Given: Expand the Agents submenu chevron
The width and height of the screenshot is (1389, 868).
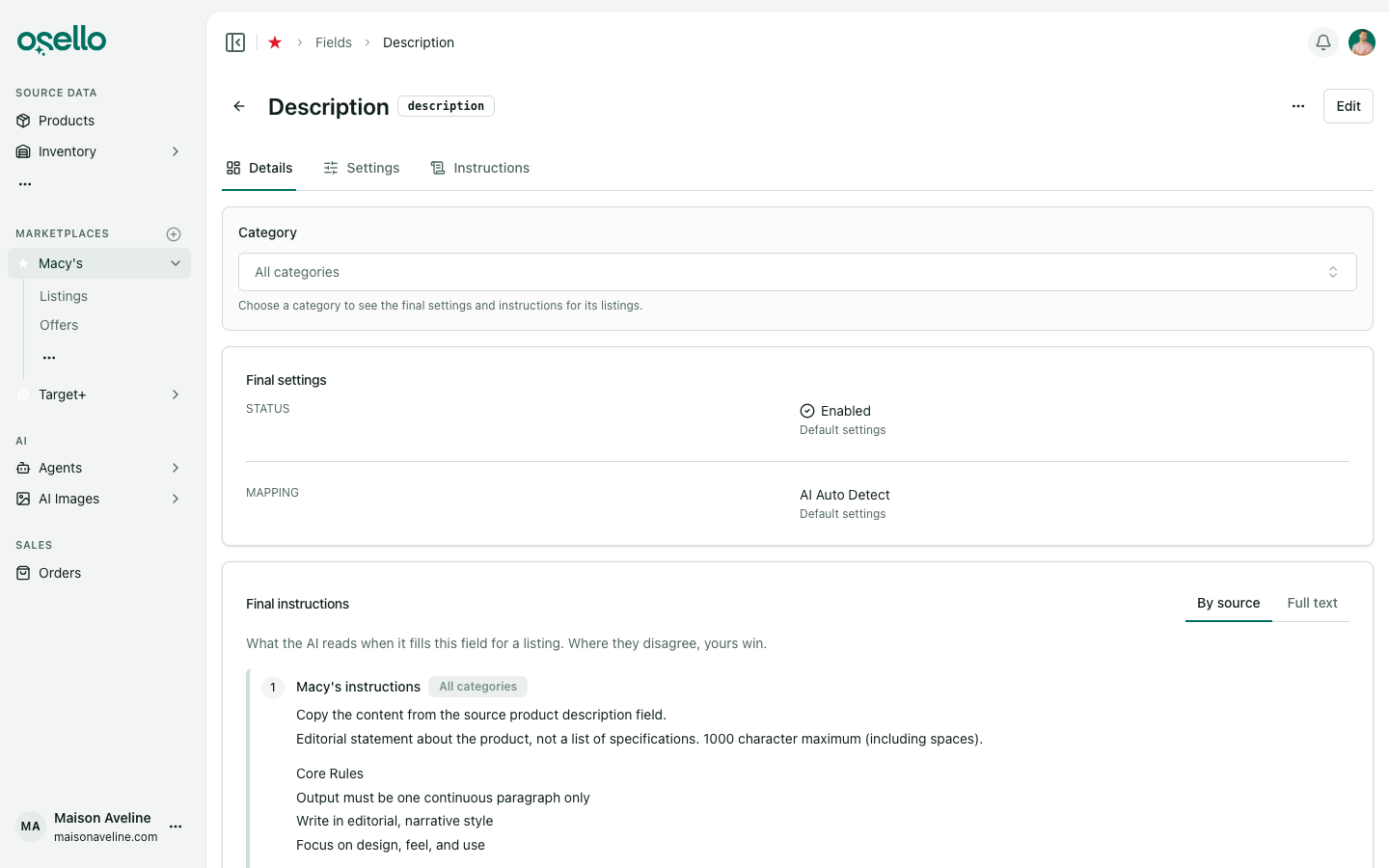Looking at the screenshot, I should (x=176, y=468).
